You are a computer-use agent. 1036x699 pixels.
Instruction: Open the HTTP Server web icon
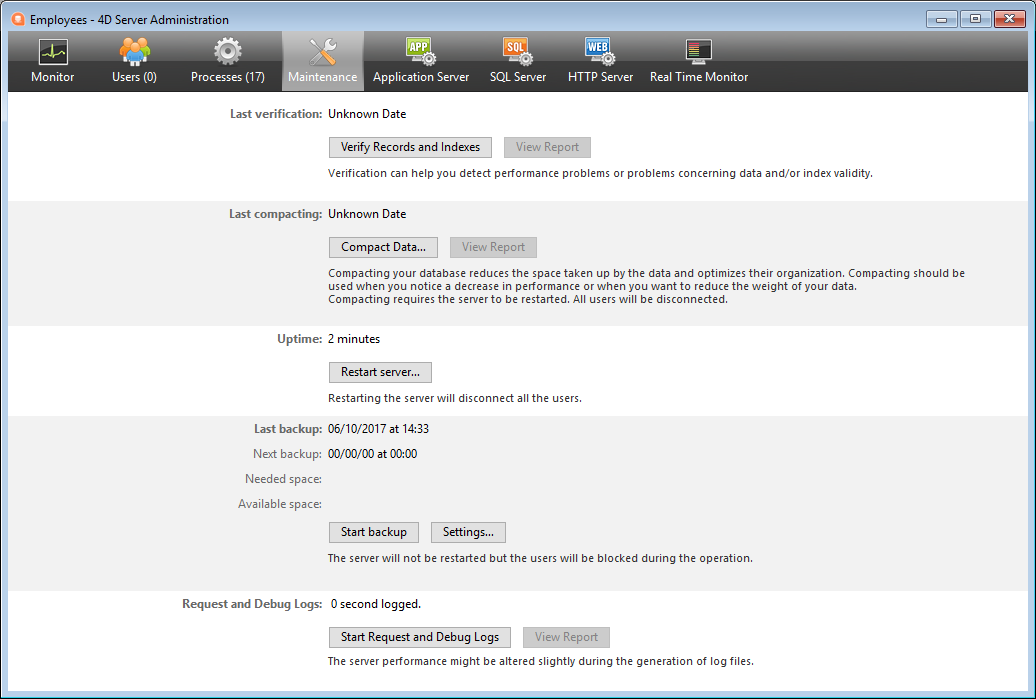[600, 51]
